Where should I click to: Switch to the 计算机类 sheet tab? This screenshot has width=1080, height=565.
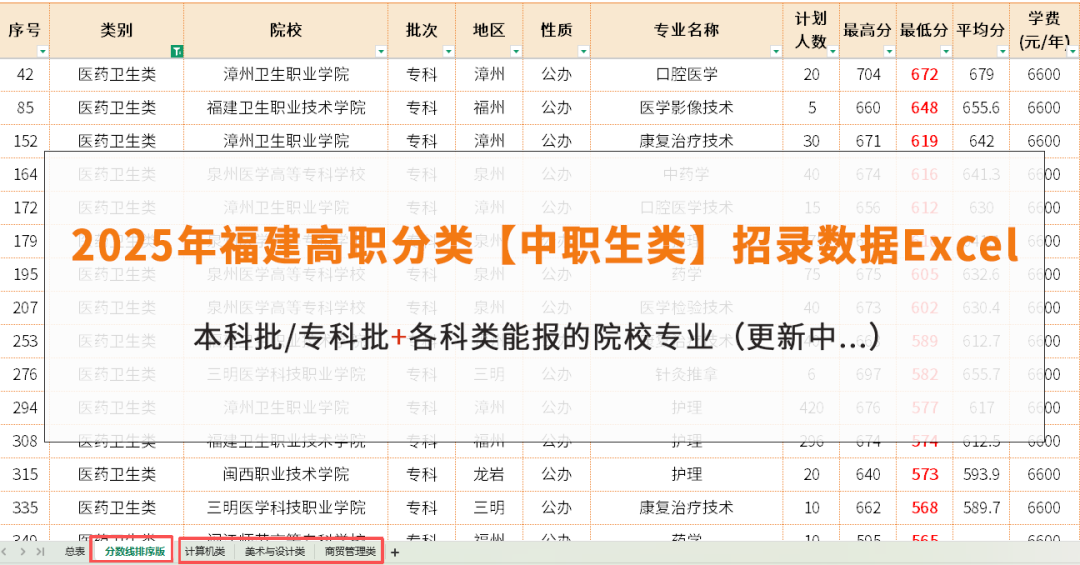pyautogui.click(x=205, y=551)
